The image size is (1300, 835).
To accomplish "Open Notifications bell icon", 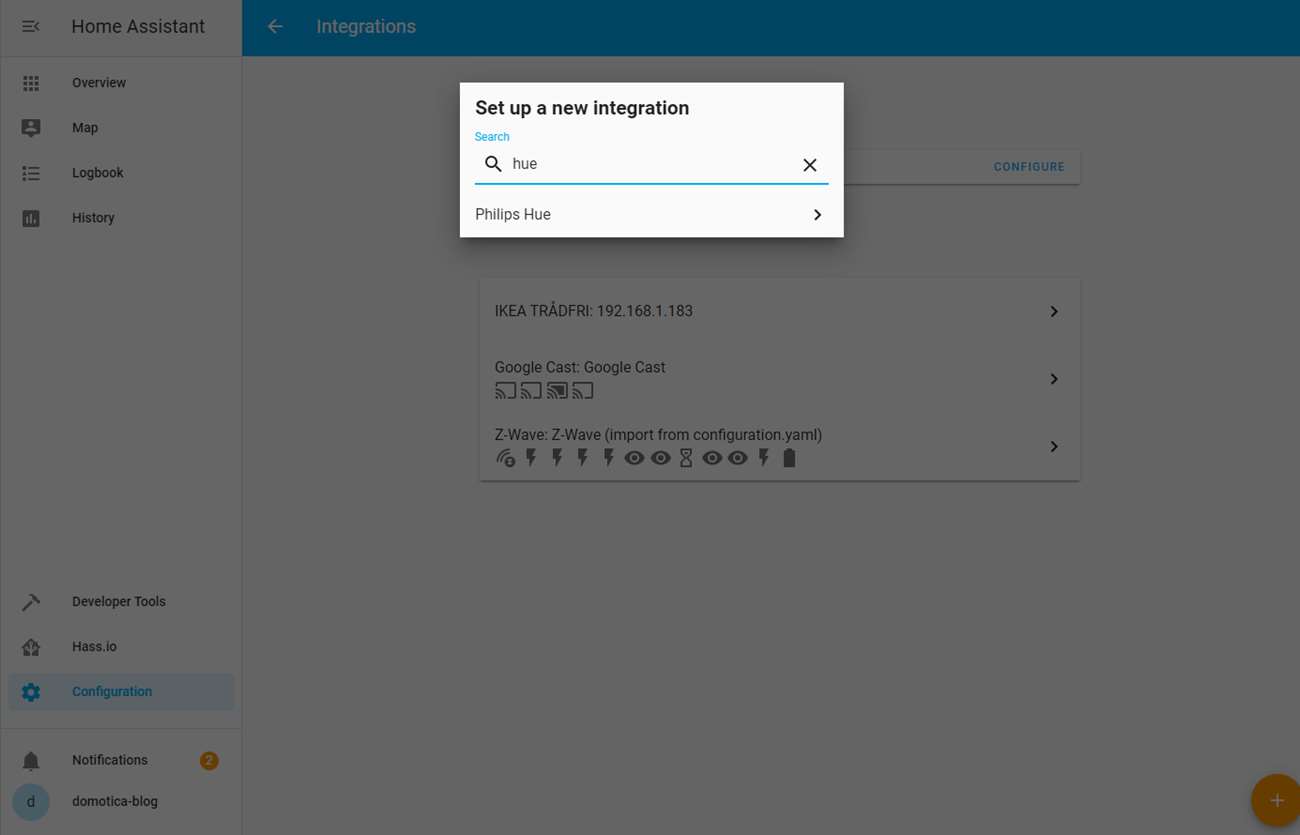I will point(31,761).
